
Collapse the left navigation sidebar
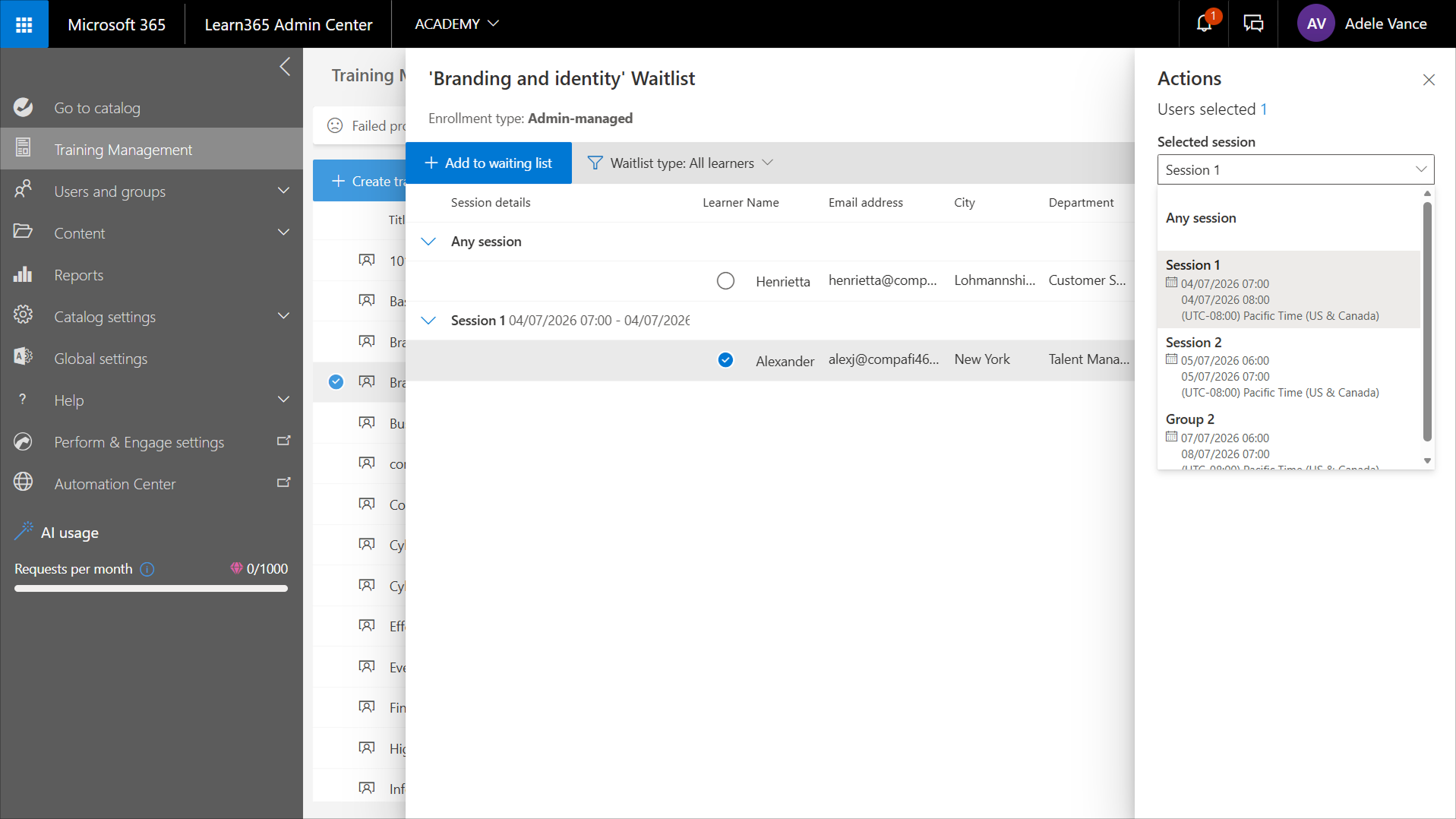(285, 67)
